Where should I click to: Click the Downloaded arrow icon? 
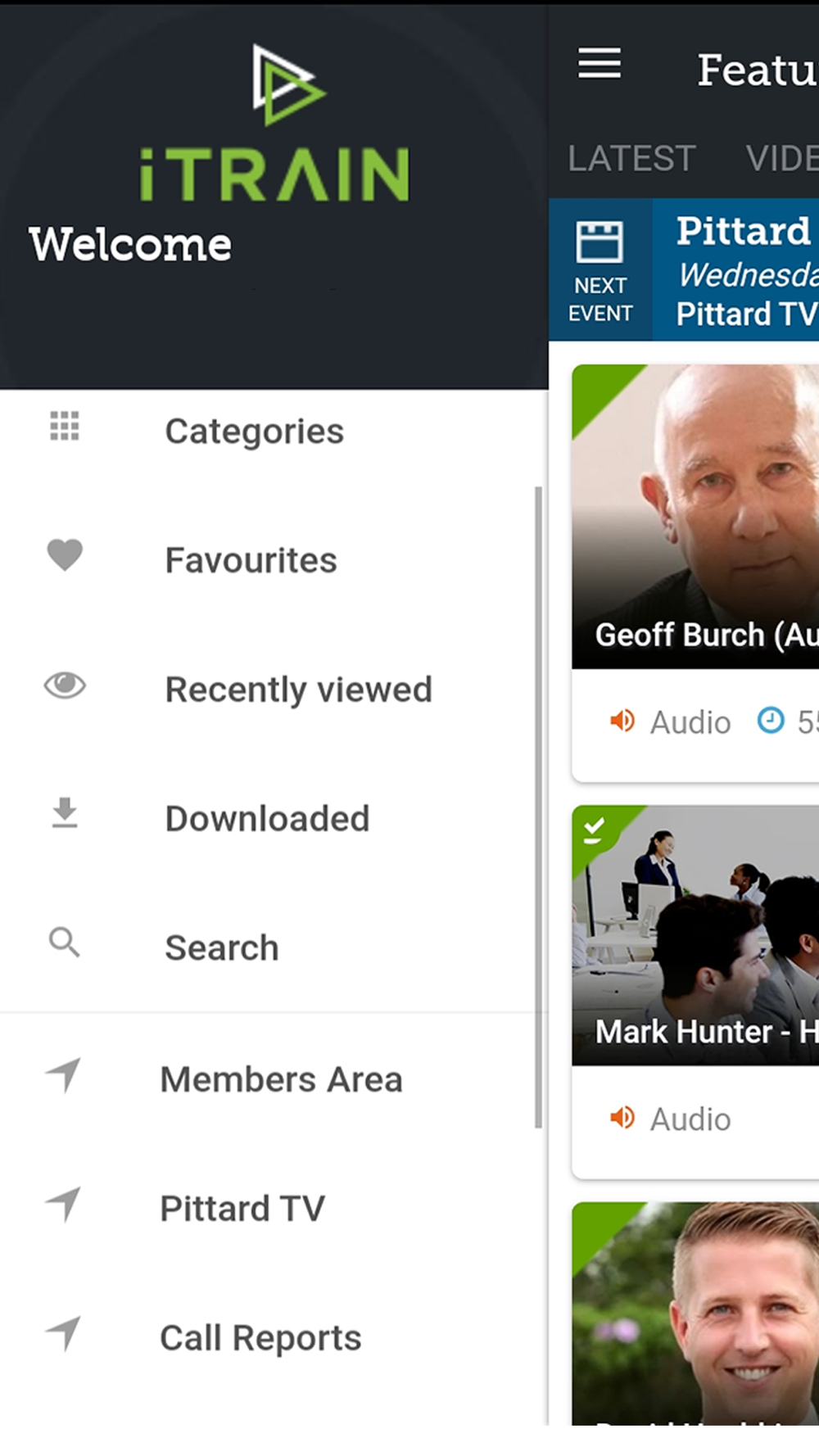pyautogui.click(x=65, y=812)
